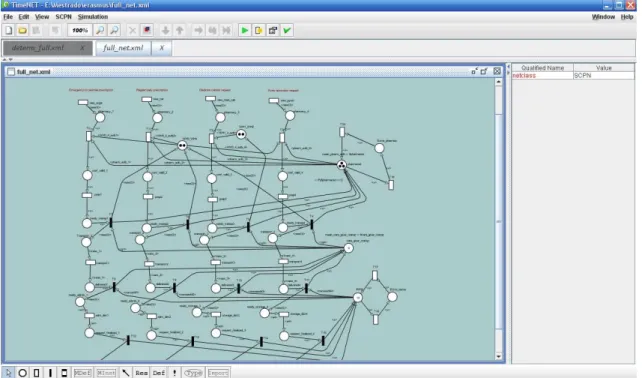Open a net file with folder icon

(22, 30)
